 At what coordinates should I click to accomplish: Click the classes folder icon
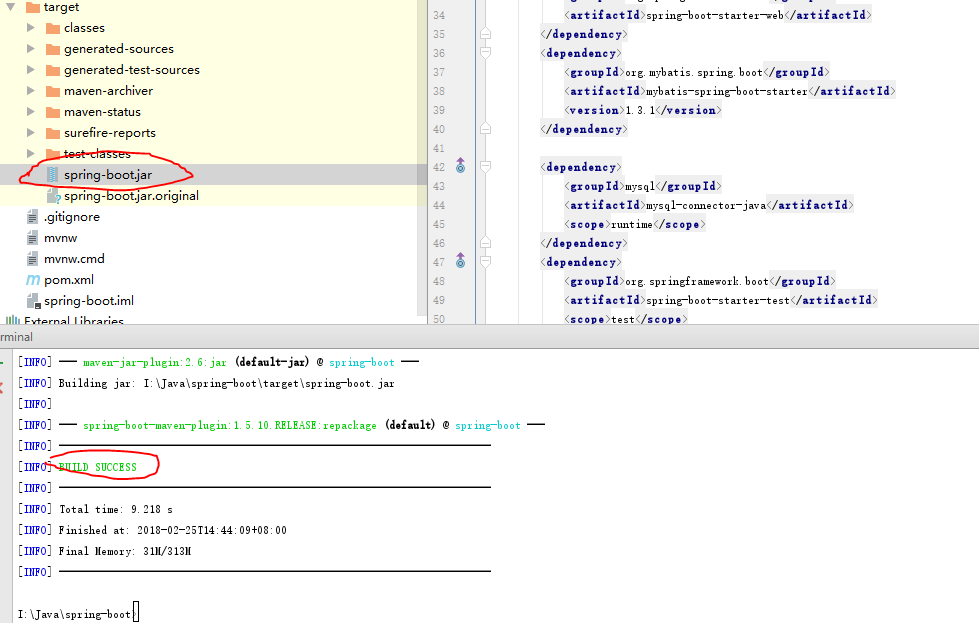53,28
